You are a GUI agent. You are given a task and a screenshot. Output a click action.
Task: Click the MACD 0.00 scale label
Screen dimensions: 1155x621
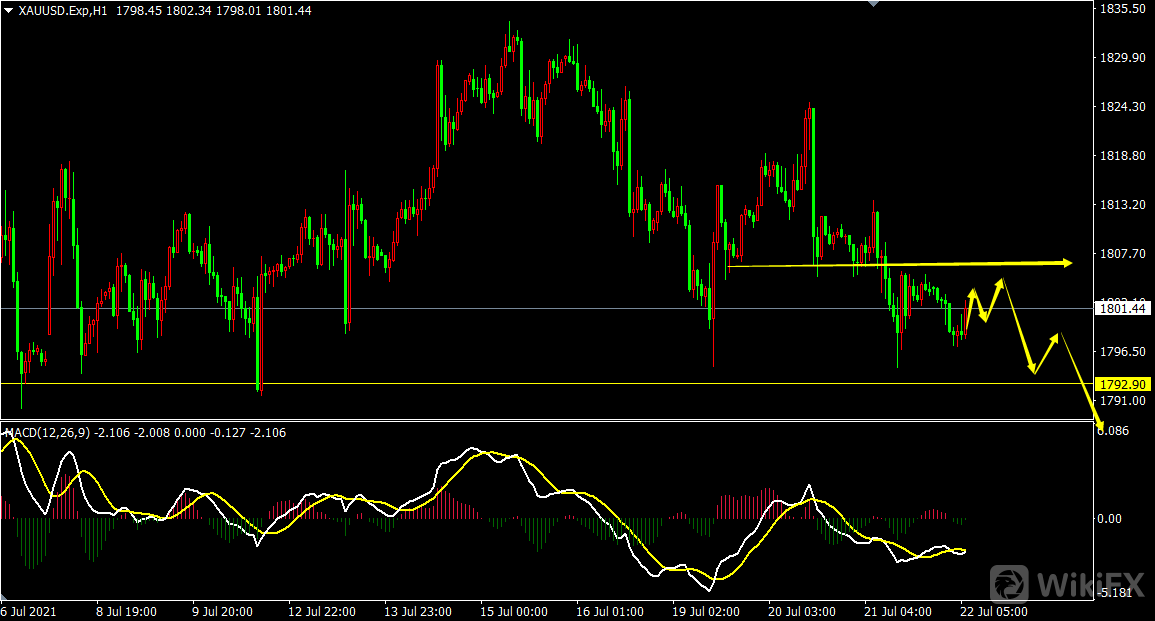1110,518
